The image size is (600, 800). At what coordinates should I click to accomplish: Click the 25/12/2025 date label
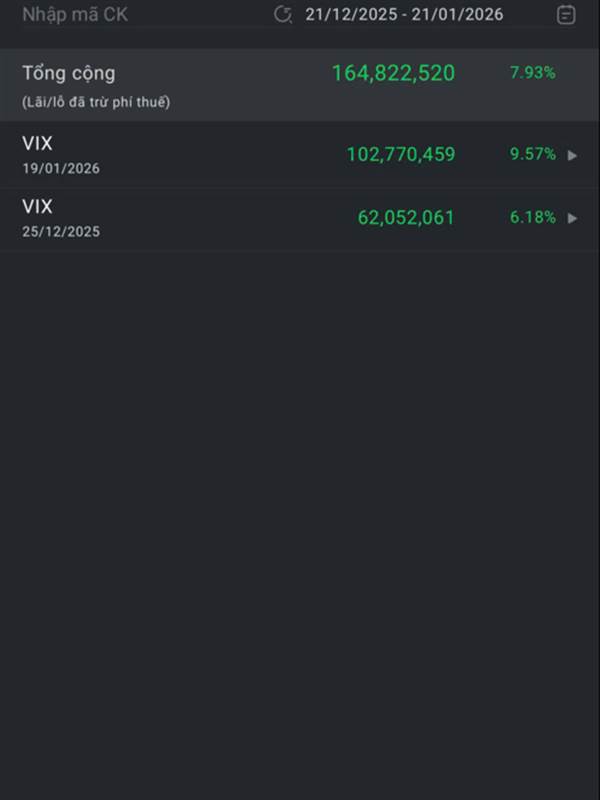(61, 232)
